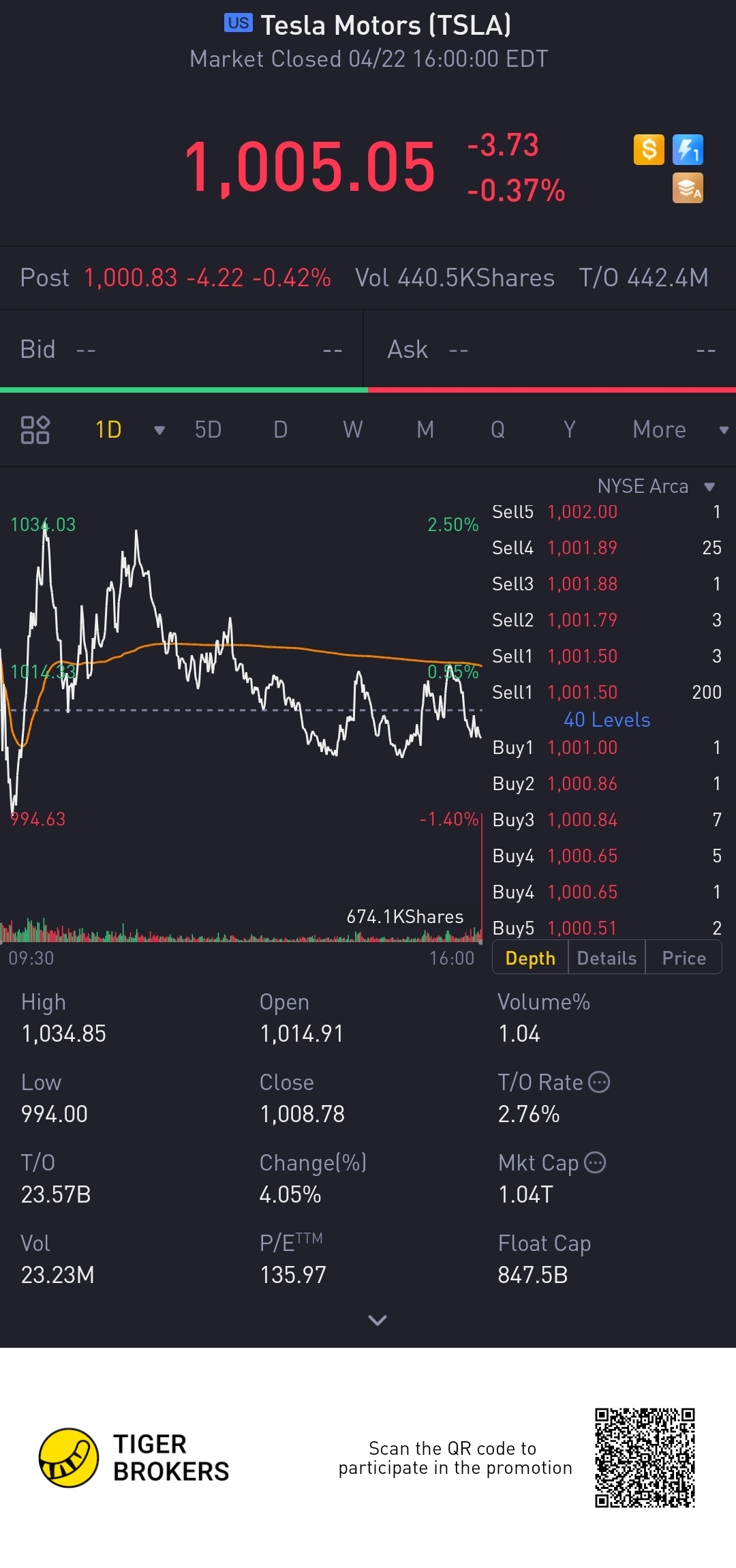
Task: Tap the High 1,034.85 value
Action: (x=63, y=1034)
